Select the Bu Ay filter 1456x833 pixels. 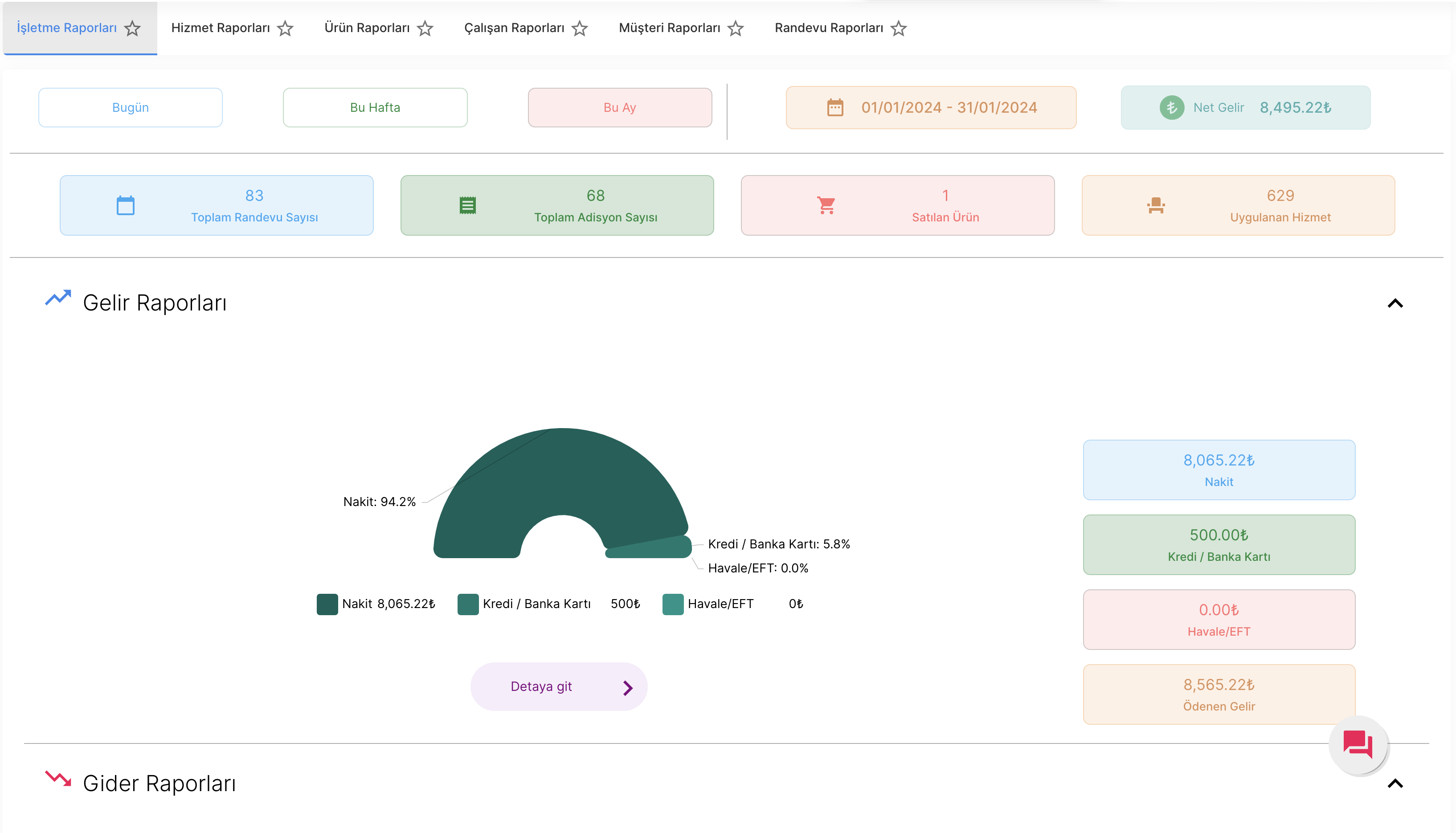(620, 107)
